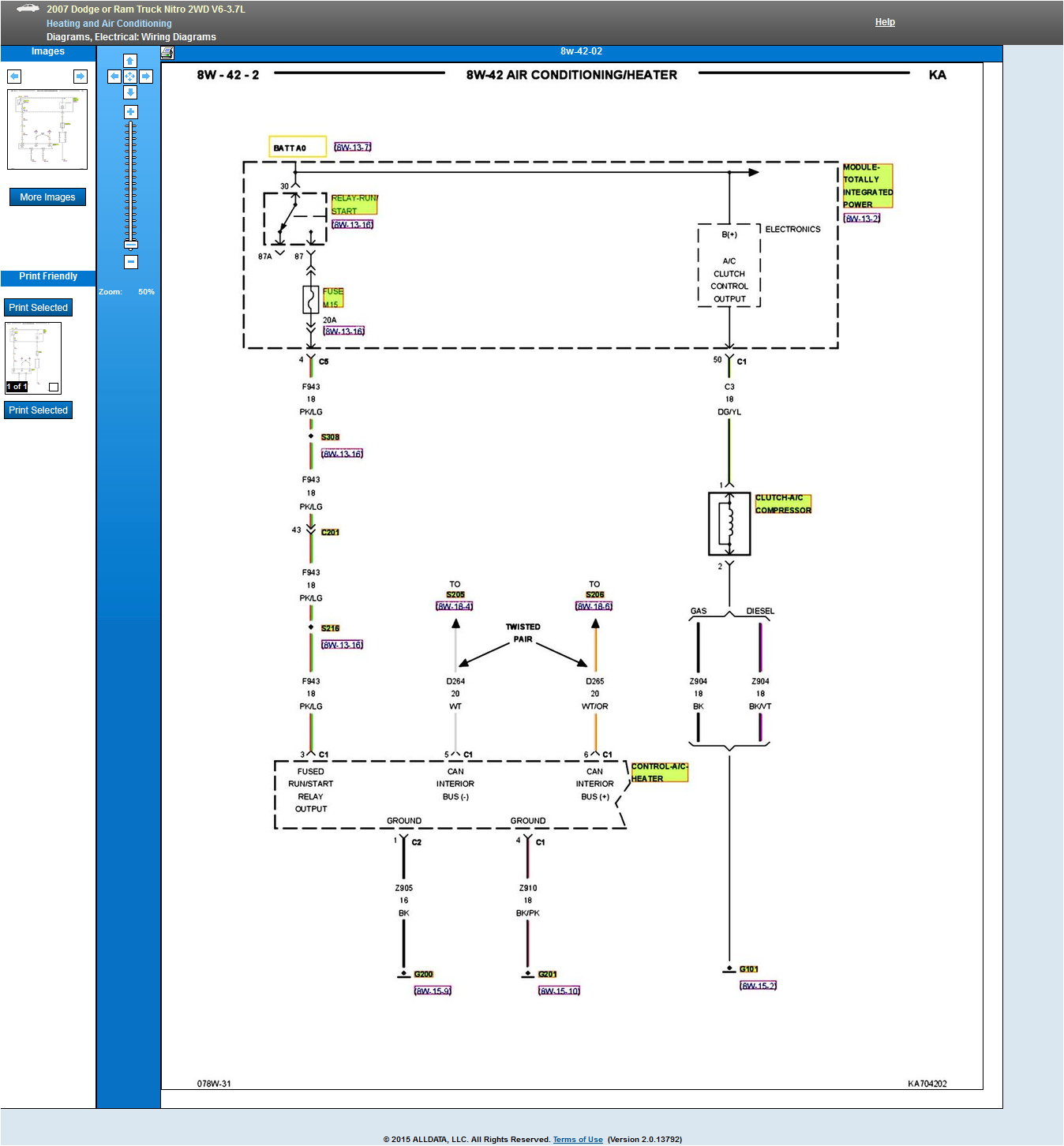Zoom out with the minus button
Screen dimensions: 1064x1146
click(131, 262)
